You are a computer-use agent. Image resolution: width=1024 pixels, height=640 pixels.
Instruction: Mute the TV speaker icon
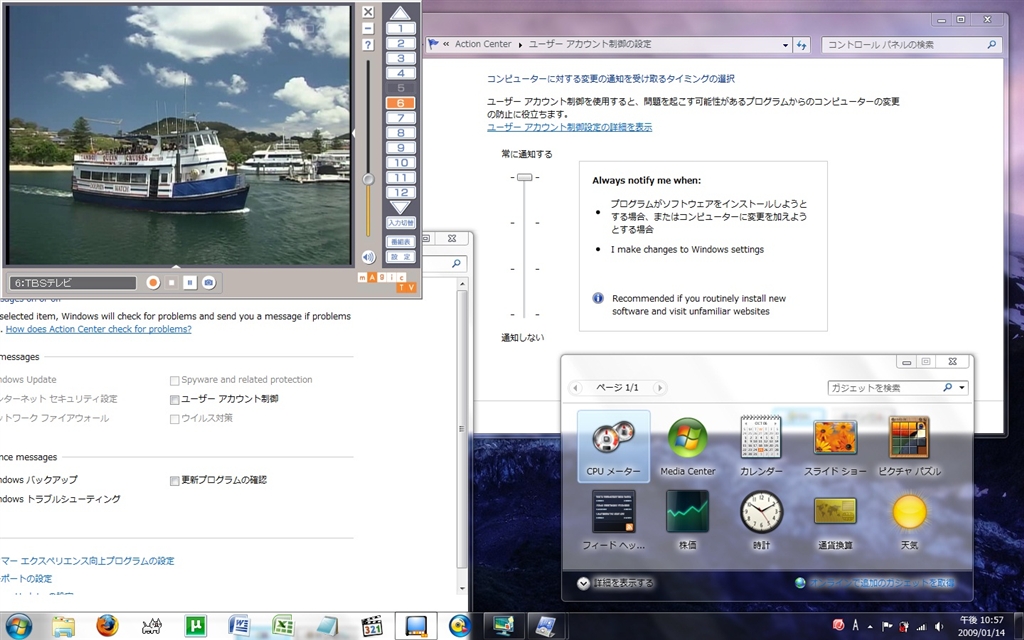(x=368, y=257)
